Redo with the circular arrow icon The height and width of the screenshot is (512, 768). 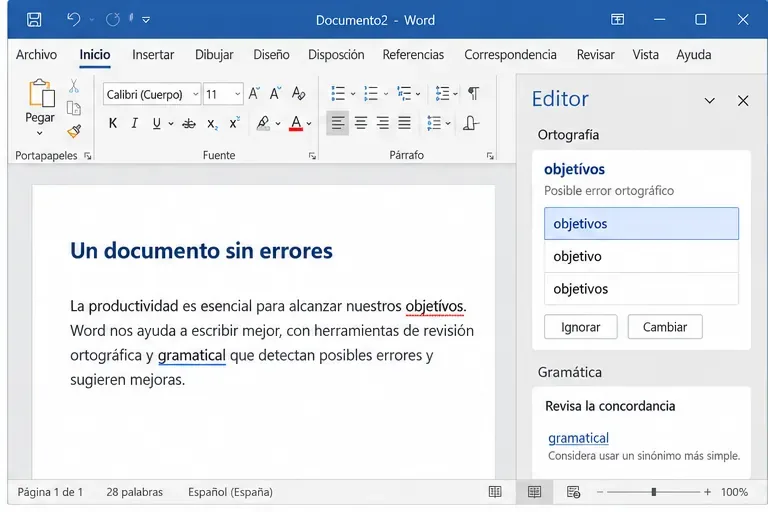pyautogui.click(x=113, y=20)
